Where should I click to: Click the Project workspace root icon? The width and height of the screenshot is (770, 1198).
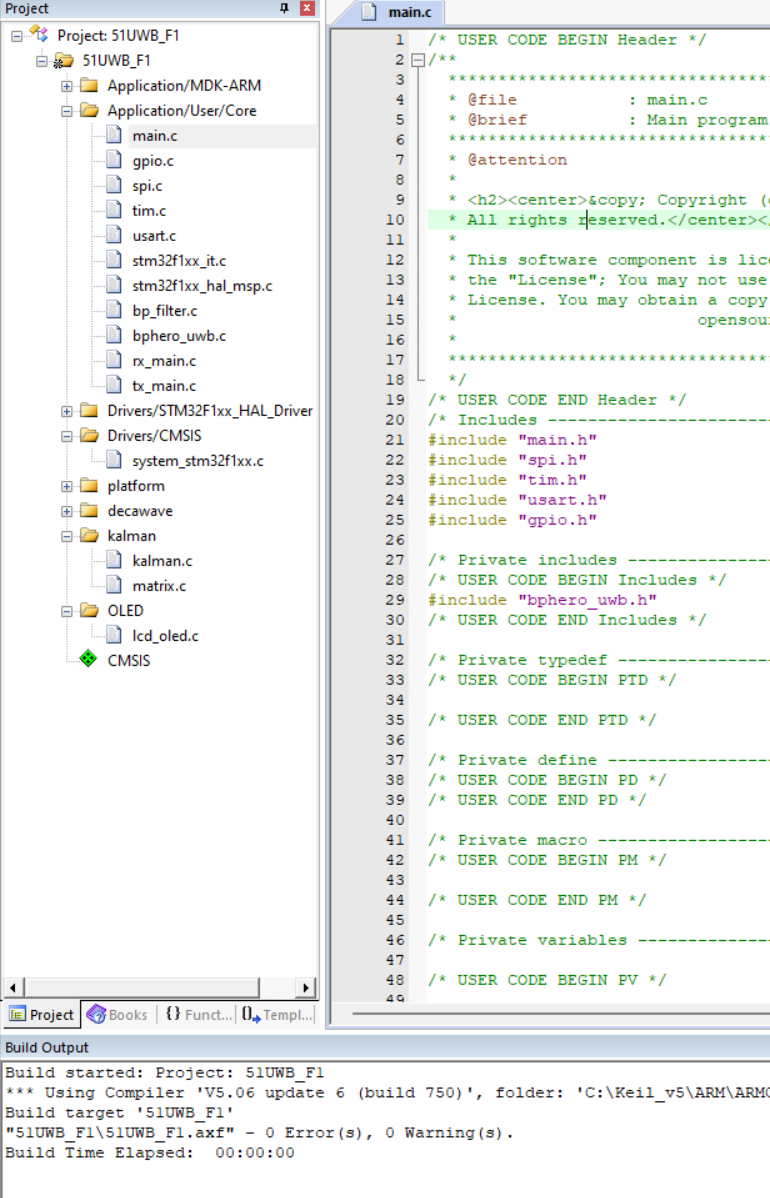click(38, 35)
